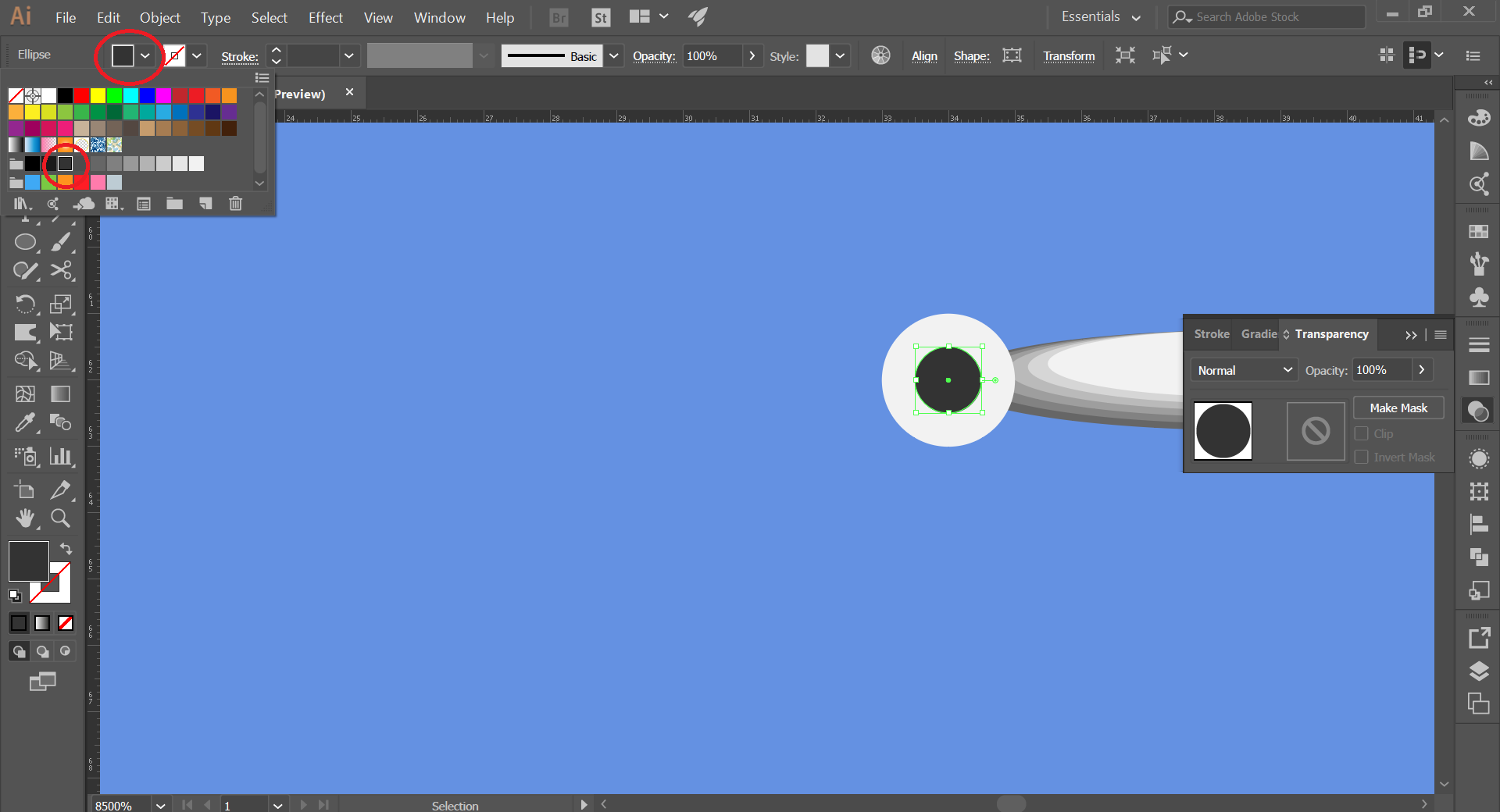Select the Zoom tool
1500x812 pixels.
pyautogui.click(x=61, y=518)
